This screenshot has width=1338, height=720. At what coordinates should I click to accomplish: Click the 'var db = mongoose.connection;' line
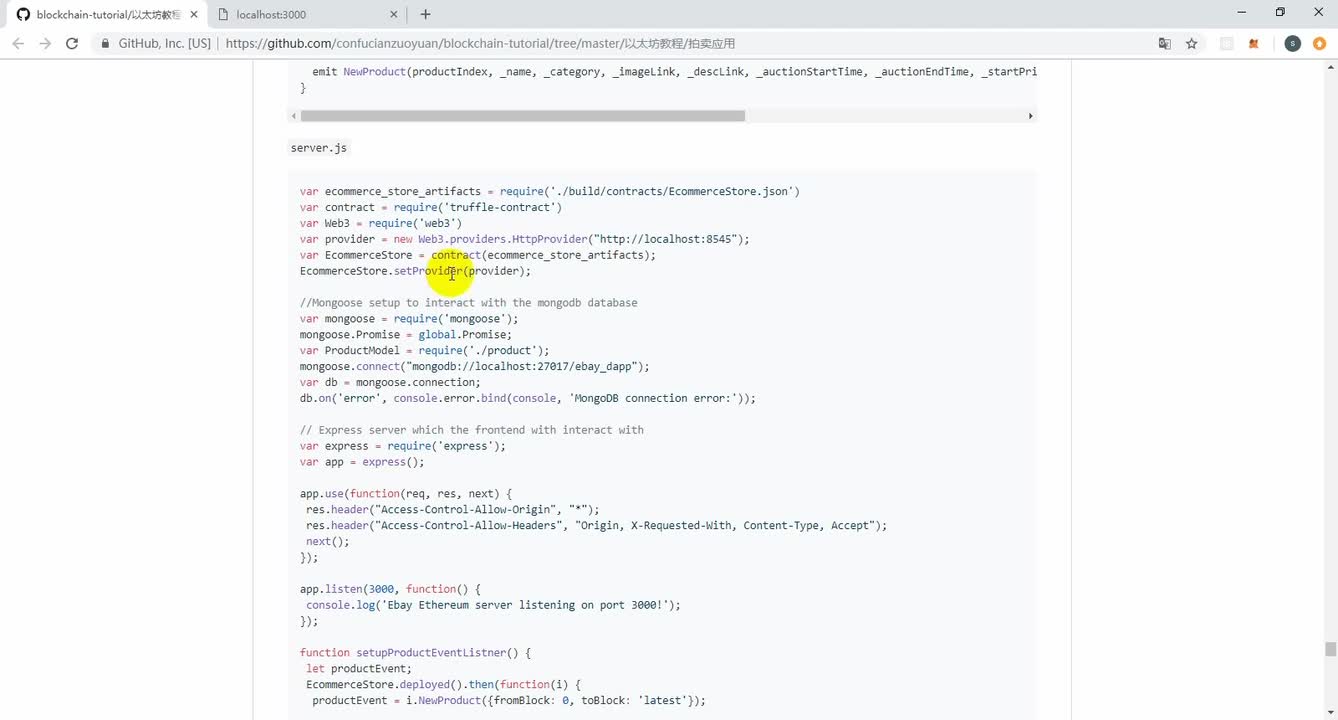390,382
